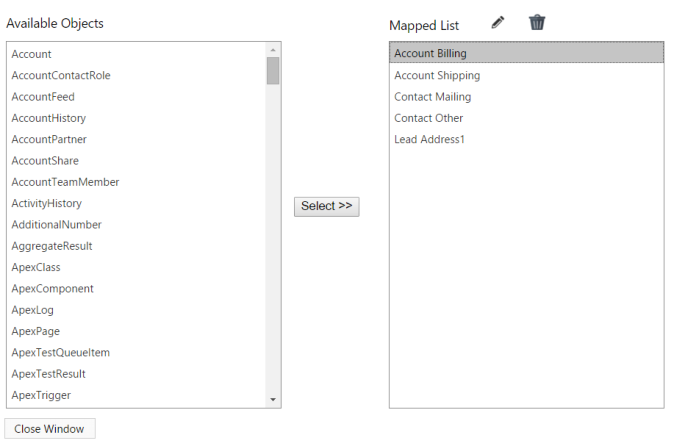Select the AccountTeamMember entry

[x=137, y=182]
